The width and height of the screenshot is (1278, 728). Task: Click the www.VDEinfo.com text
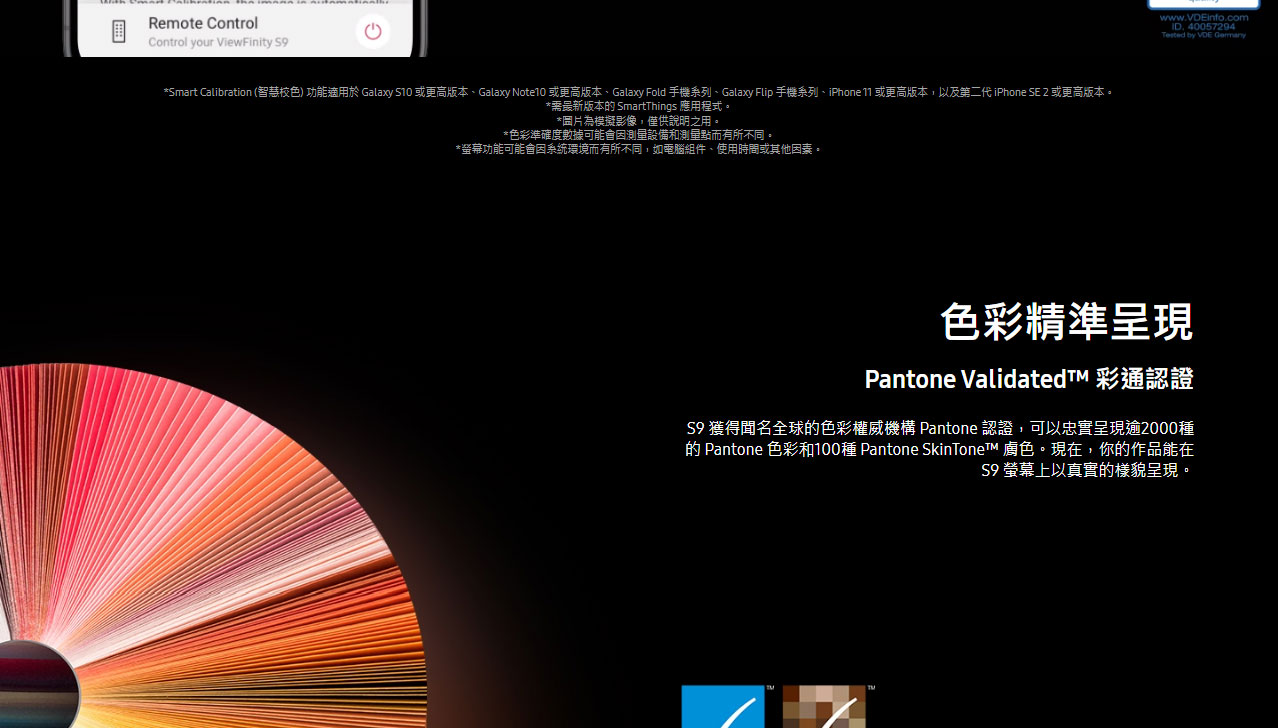(x=1204, y=17)
